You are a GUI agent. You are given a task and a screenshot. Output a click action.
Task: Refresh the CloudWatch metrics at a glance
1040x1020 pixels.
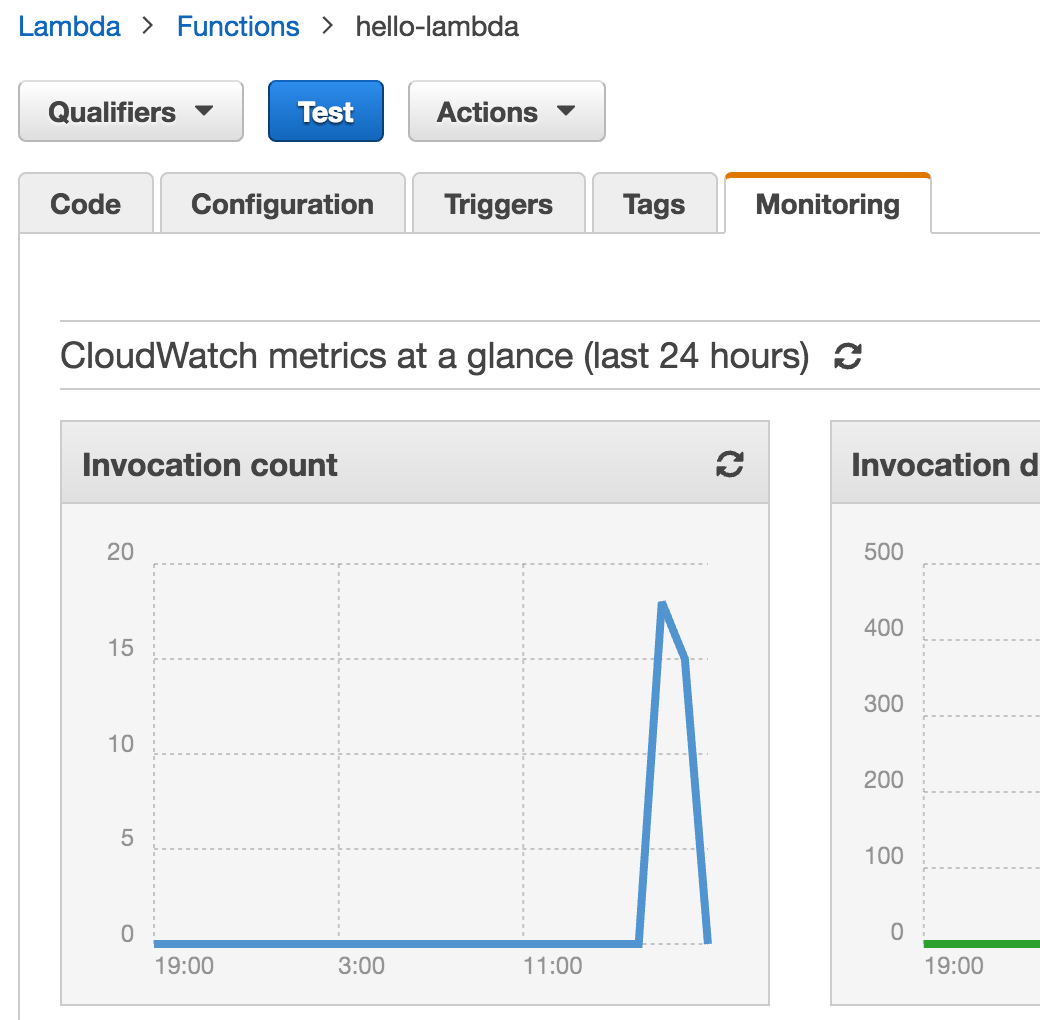coord(848,356)
